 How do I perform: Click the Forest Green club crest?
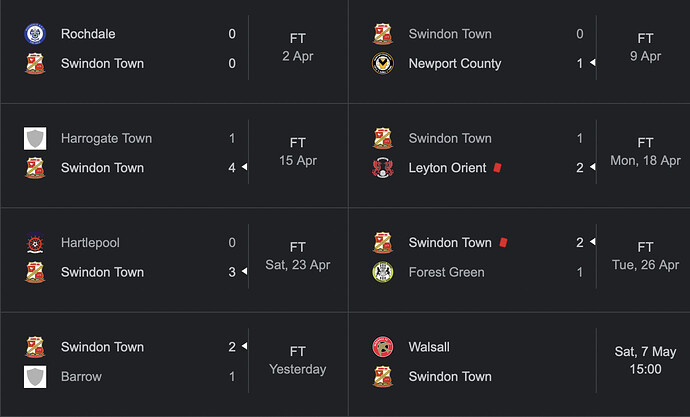point(382,272)
